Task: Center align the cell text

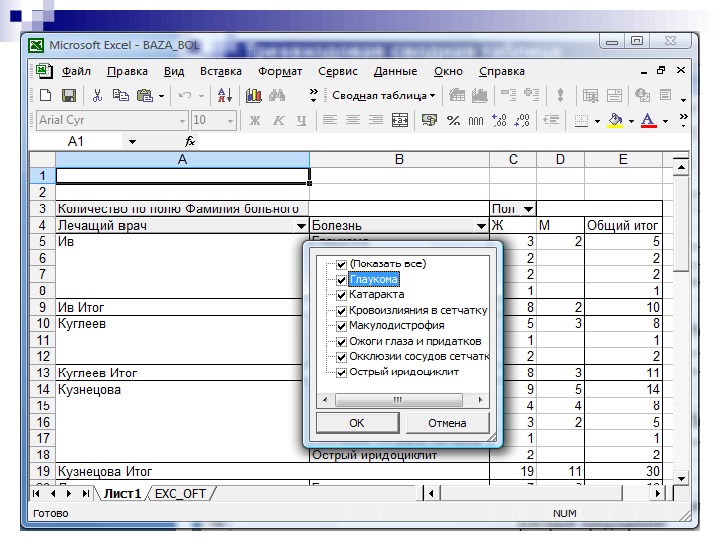Action: point(353,120)
